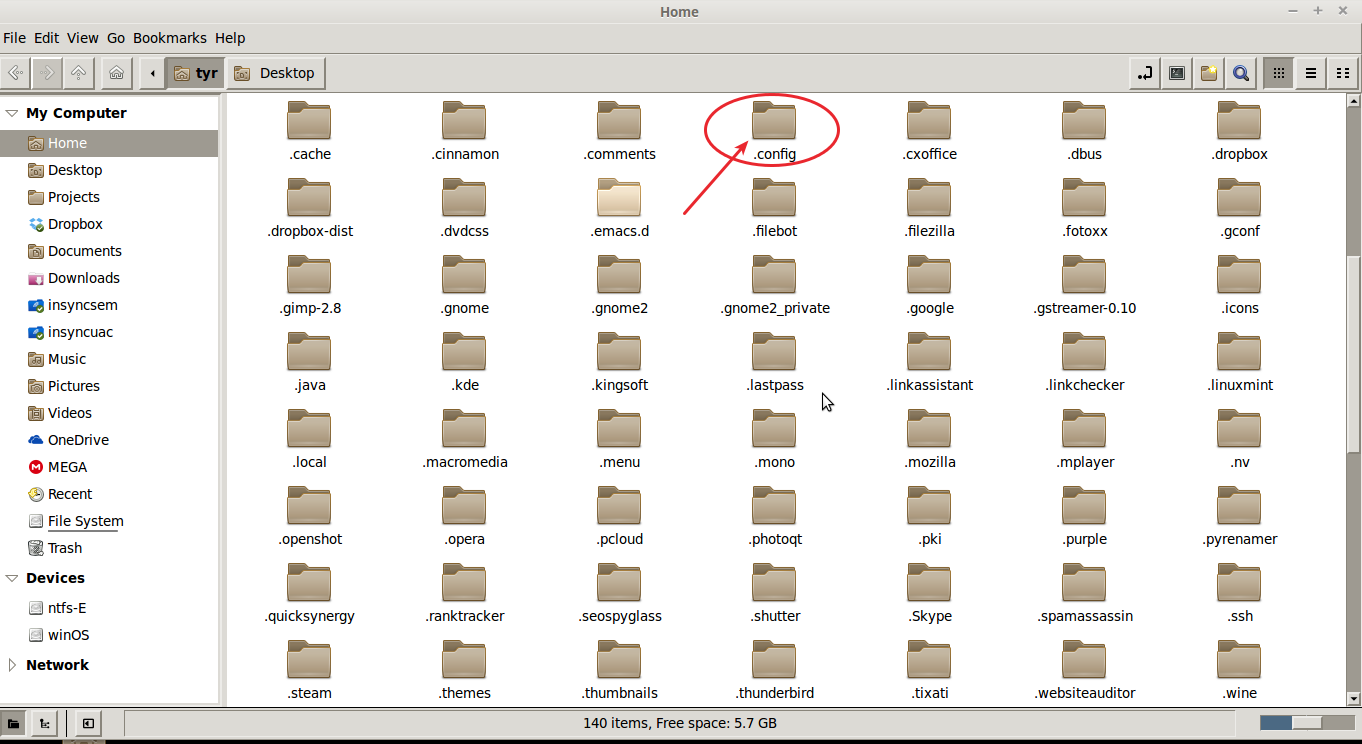Select the .filezilla folder icon
This screenshot has width=1362, height=744.
coord(929,197)
